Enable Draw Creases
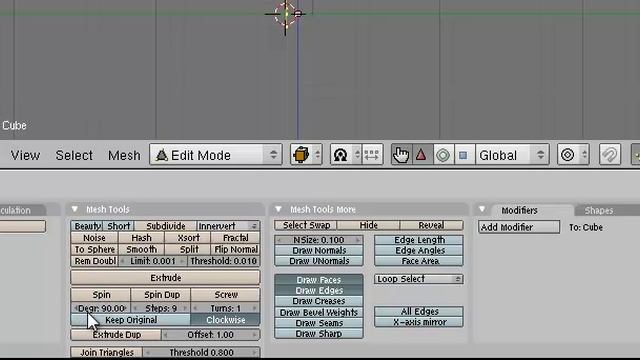Image resolution: width=640 pixels, height=360 pixels. [319, 301]
